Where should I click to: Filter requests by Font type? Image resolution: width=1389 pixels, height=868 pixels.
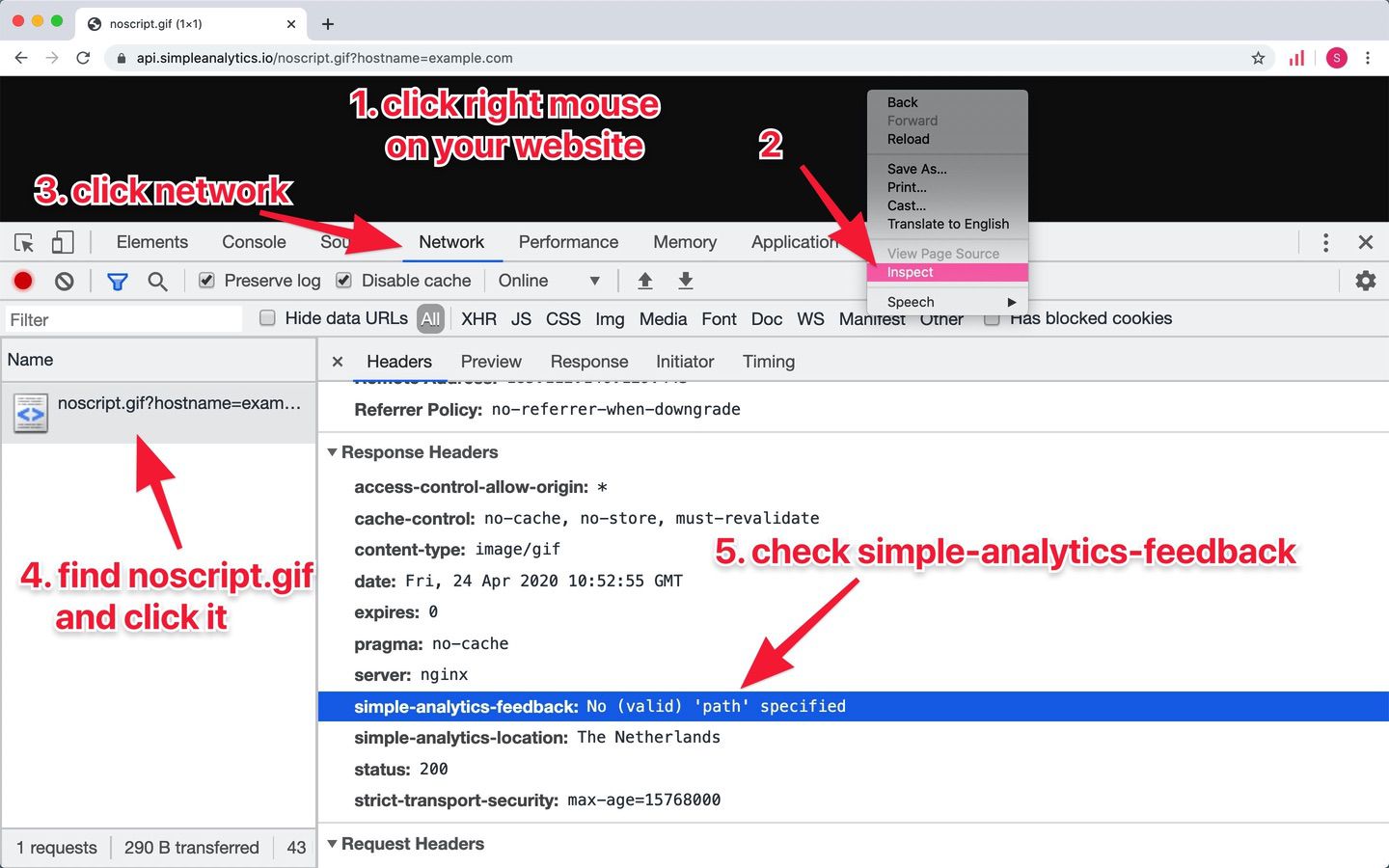719,319
